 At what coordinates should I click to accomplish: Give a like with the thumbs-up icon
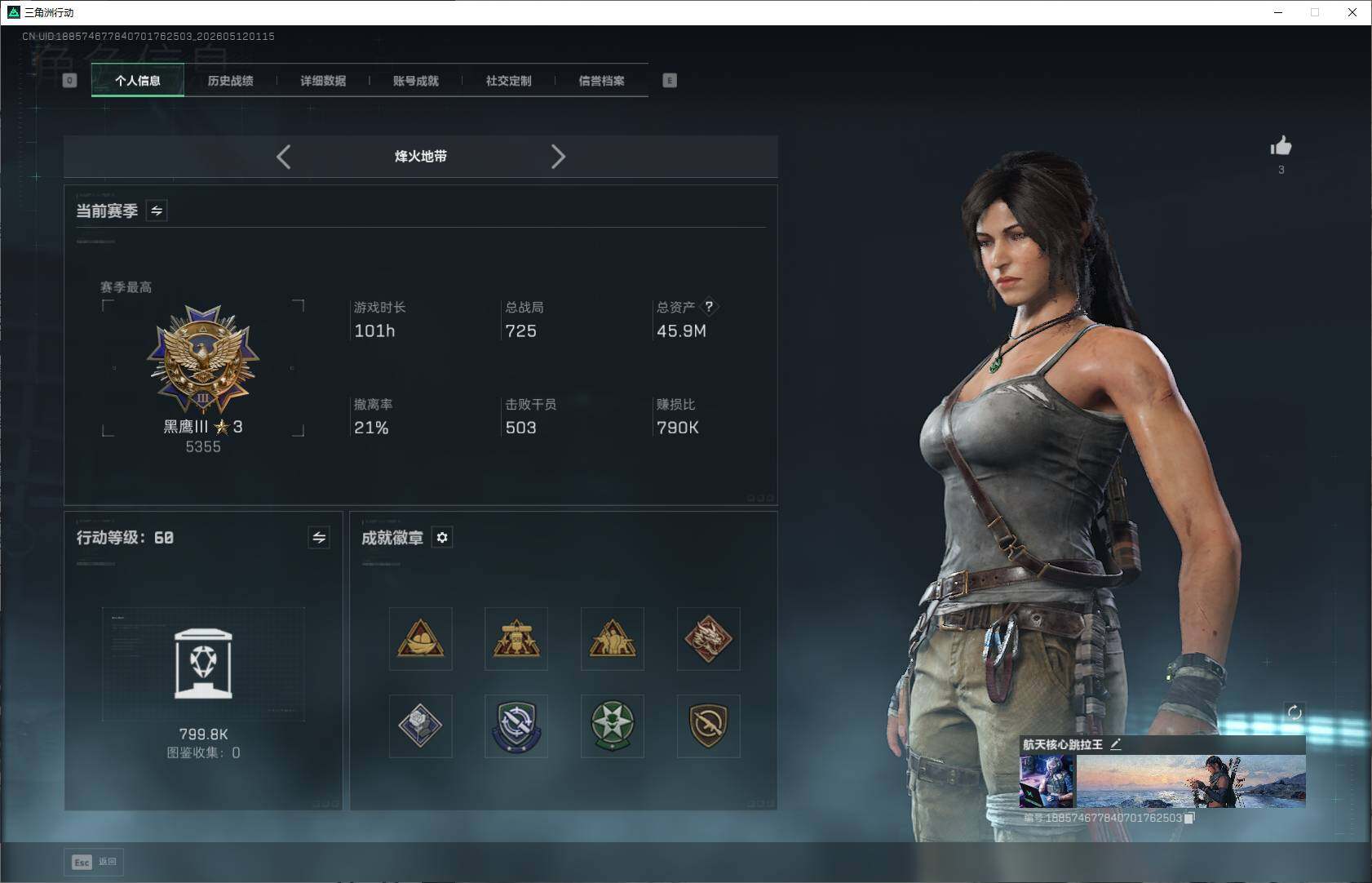pos(1281,146)
